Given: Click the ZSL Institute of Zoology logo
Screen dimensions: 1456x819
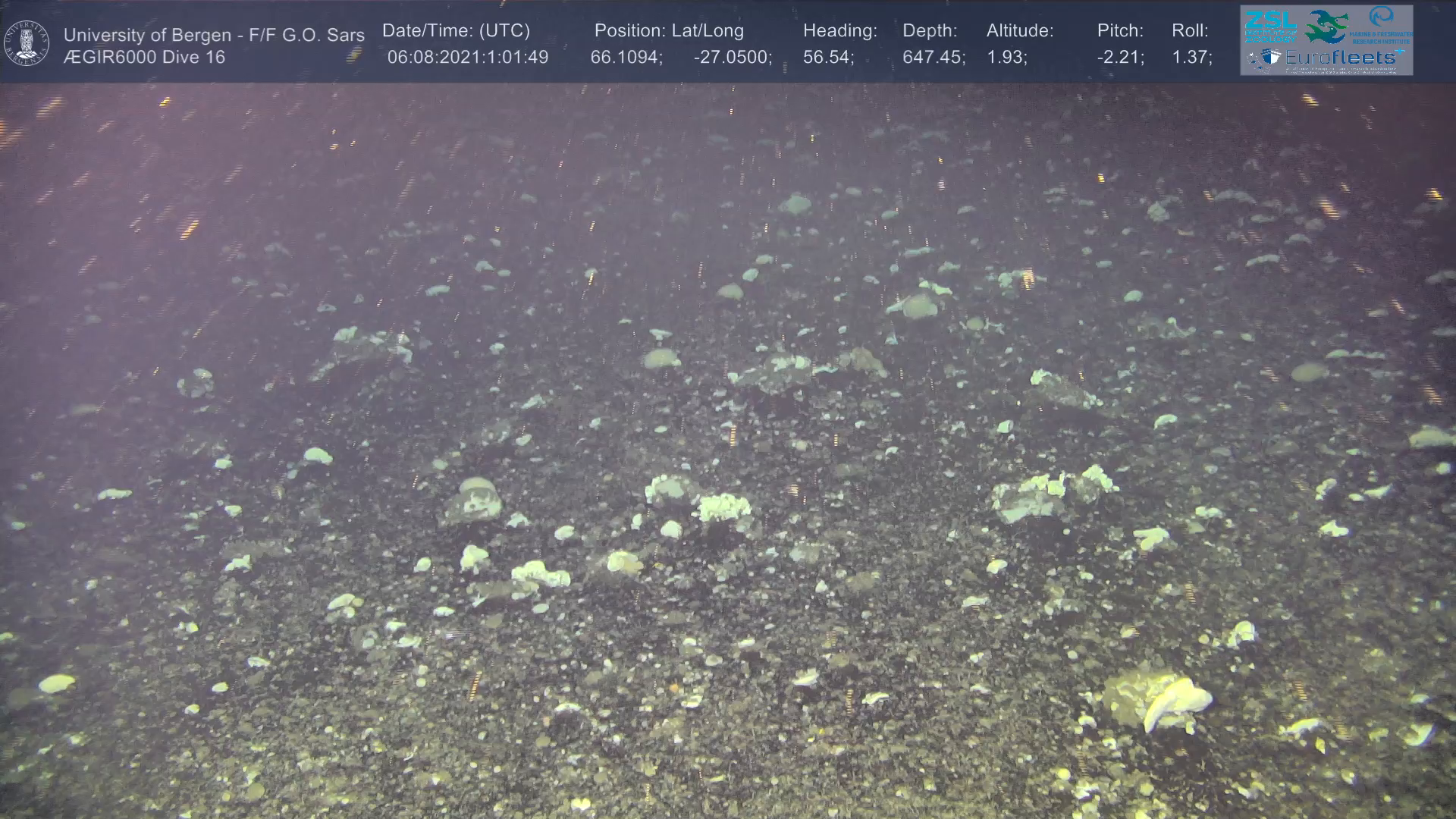Looking at the screenshot, I should pyautogui.click(x=1270, y=27).
